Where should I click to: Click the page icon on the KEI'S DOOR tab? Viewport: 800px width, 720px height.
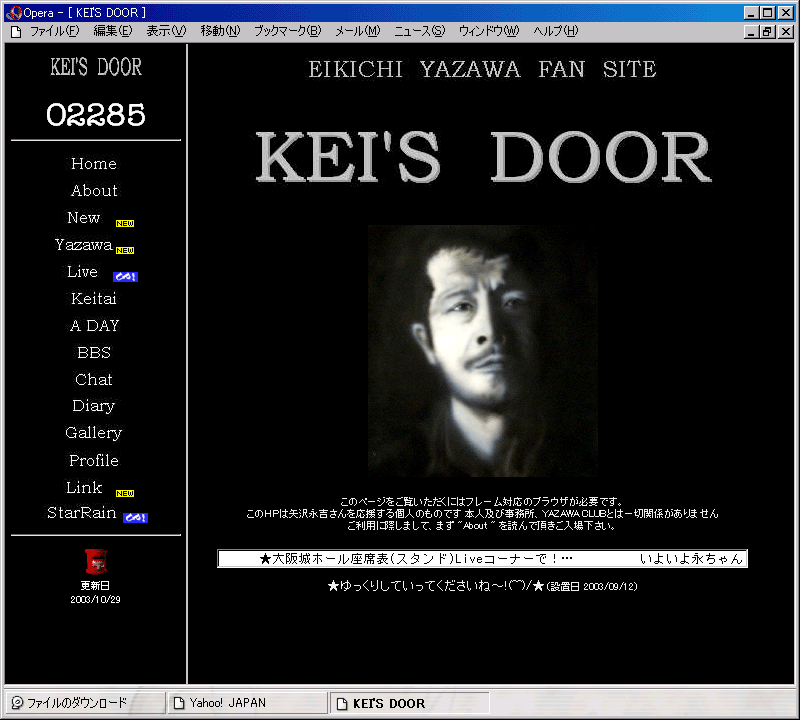coord(342,704)
